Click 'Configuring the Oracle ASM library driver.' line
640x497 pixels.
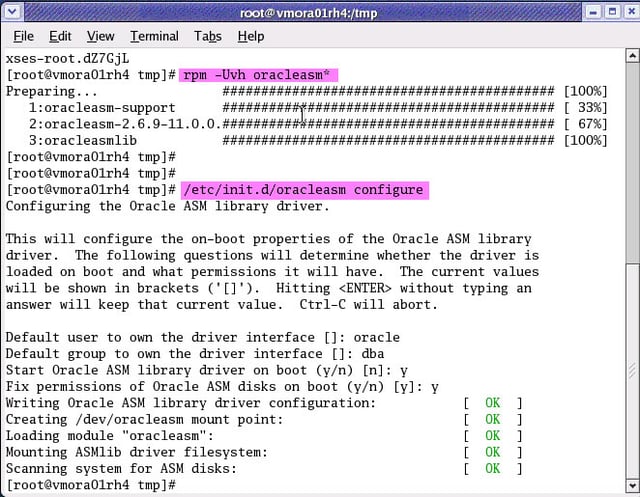pyautogui.click(x=167, y=206)
